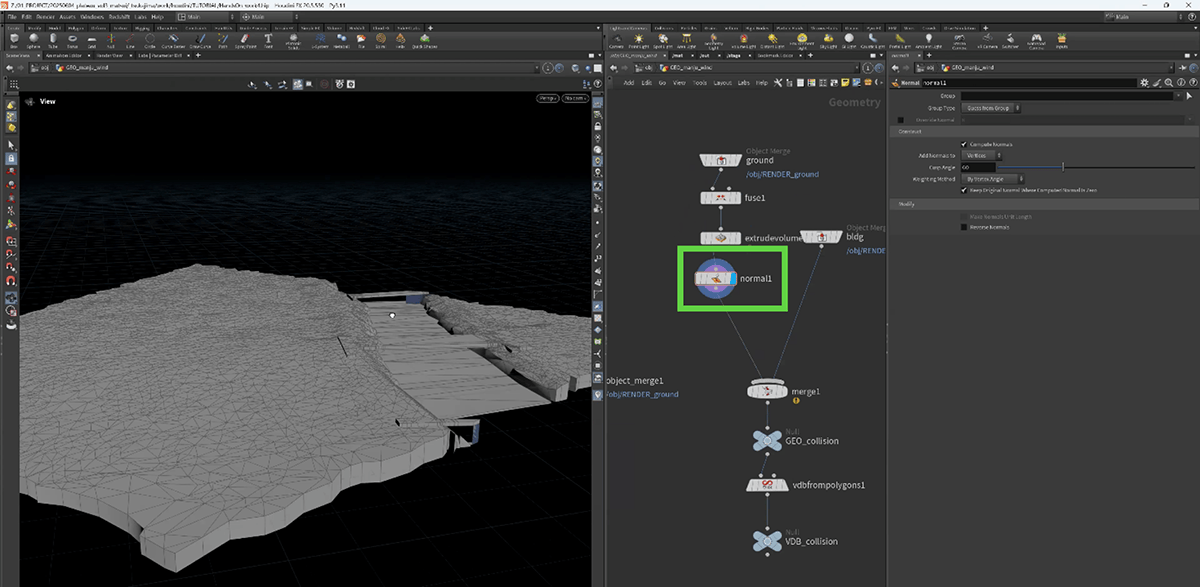Viewport: 1200px width, 587px height.
Task: Click the vdbfrompolygons1 node icon
Action: point(767,485)
